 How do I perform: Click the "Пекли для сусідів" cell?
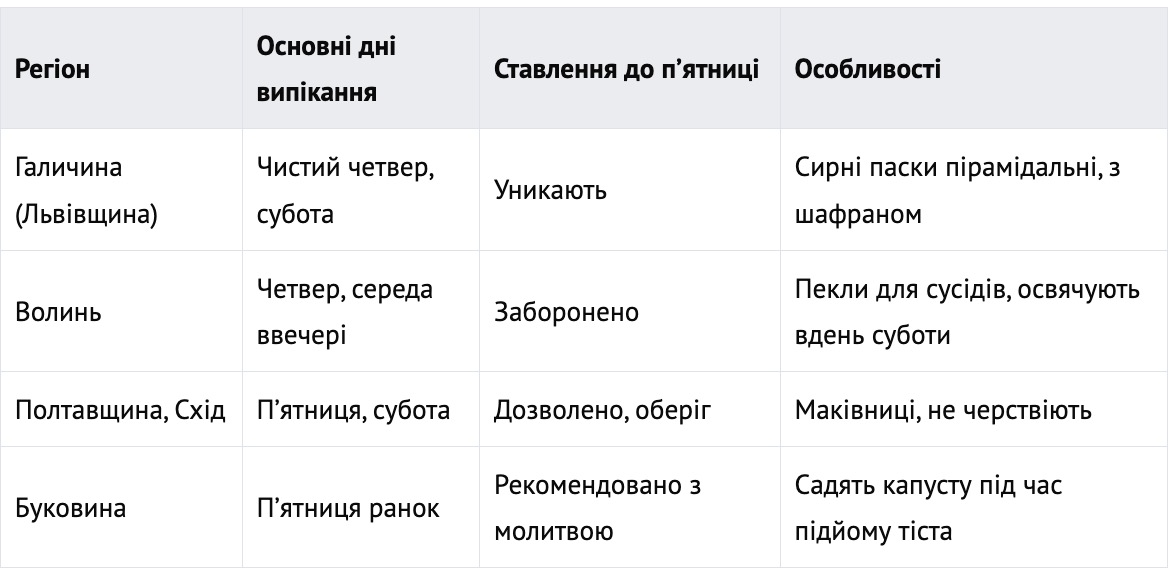tap(967, 312)
